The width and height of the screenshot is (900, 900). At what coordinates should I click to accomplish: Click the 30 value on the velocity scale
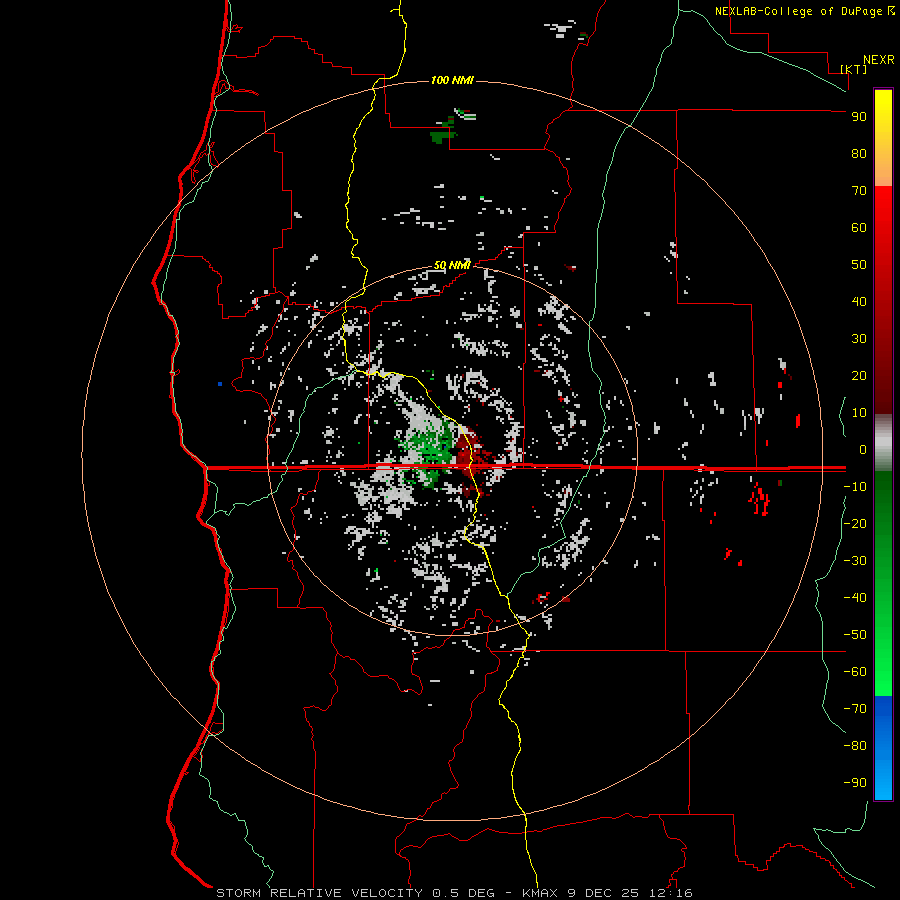(859, 339)
